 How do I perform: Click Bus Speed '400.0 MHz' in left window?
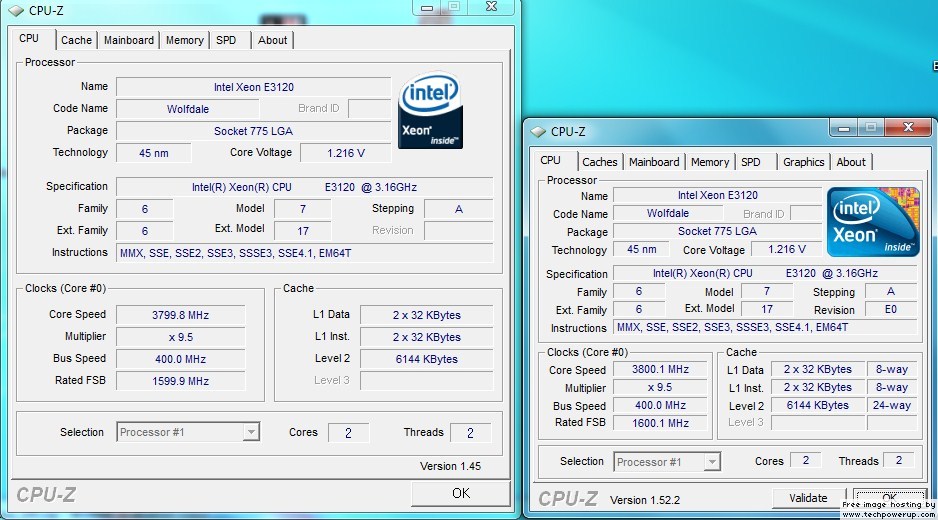[x=181, y=359]
